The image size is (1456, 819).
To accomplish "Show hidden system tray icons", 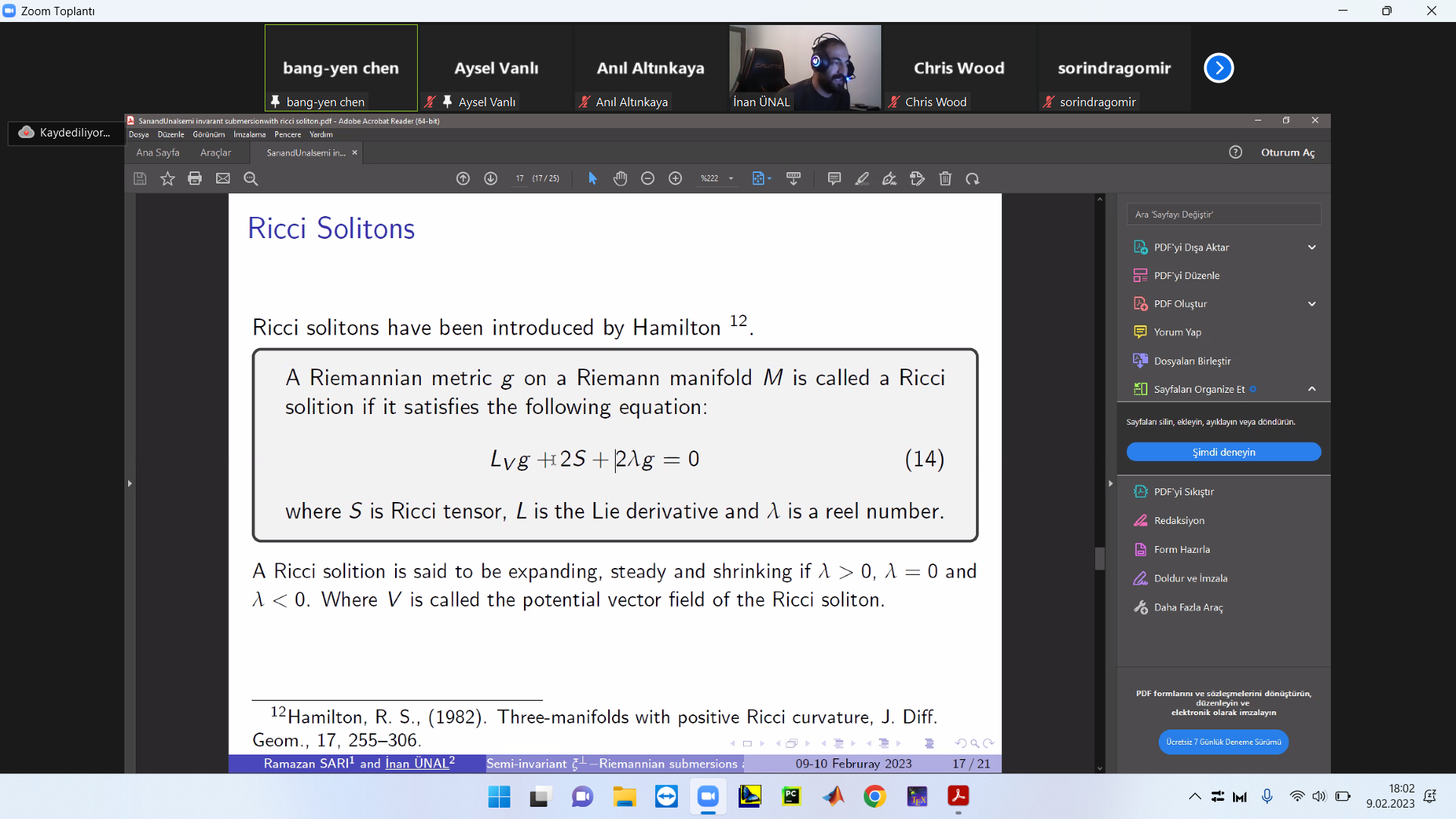I will [1194, 796].
